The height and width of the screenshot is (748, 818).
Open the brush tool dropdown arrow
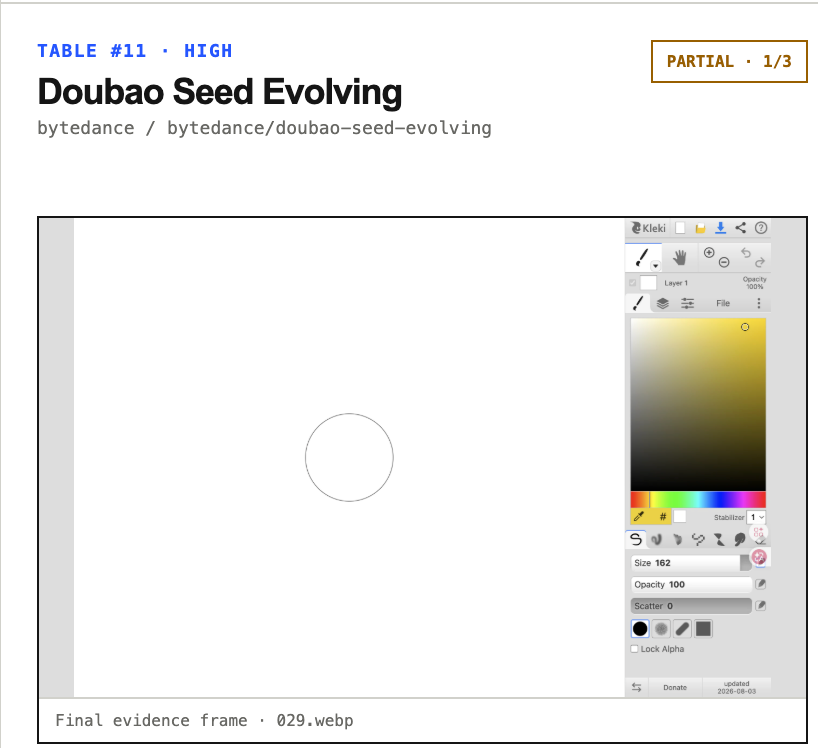tap(656, 266)
